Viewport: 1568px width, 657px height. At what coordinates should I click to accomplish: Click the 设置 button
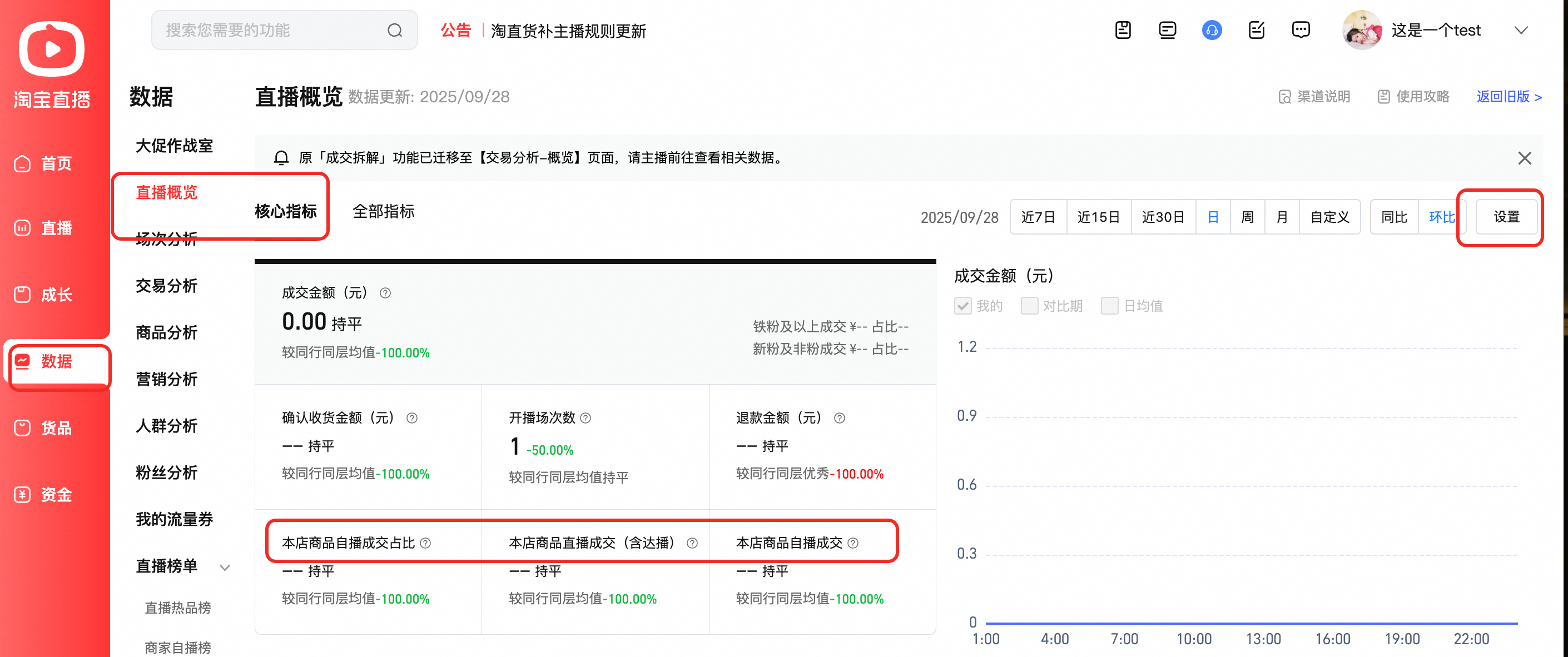coord(1506,217)
